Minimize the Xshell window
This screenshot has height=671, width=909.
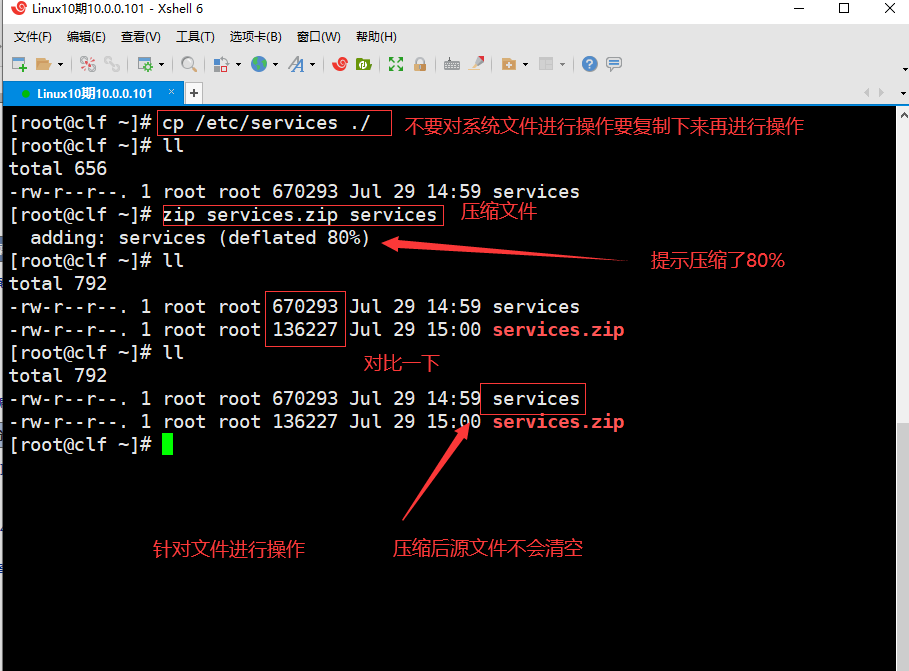coord(799,8)
